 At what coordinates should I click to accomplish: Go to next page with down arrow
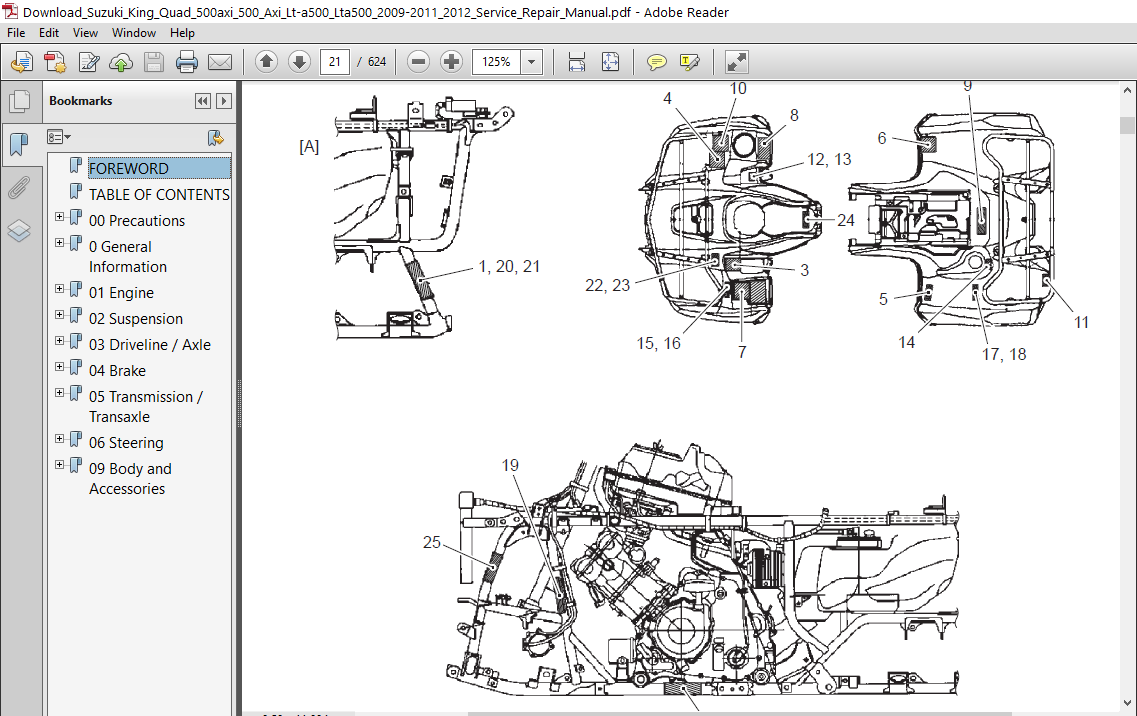[299, 62]
